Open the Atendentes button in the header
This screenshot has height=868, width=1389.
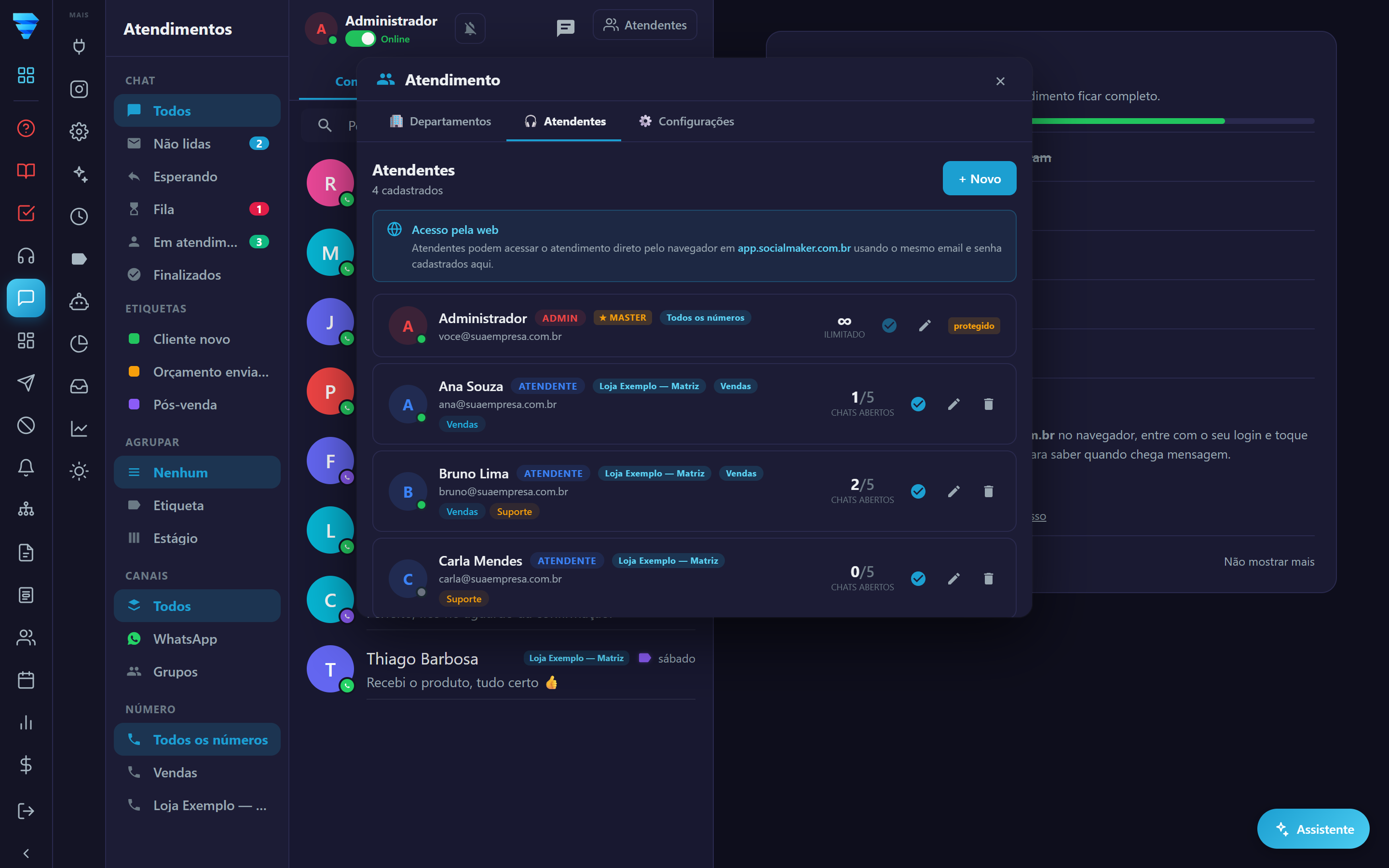[x=644, y=25]
